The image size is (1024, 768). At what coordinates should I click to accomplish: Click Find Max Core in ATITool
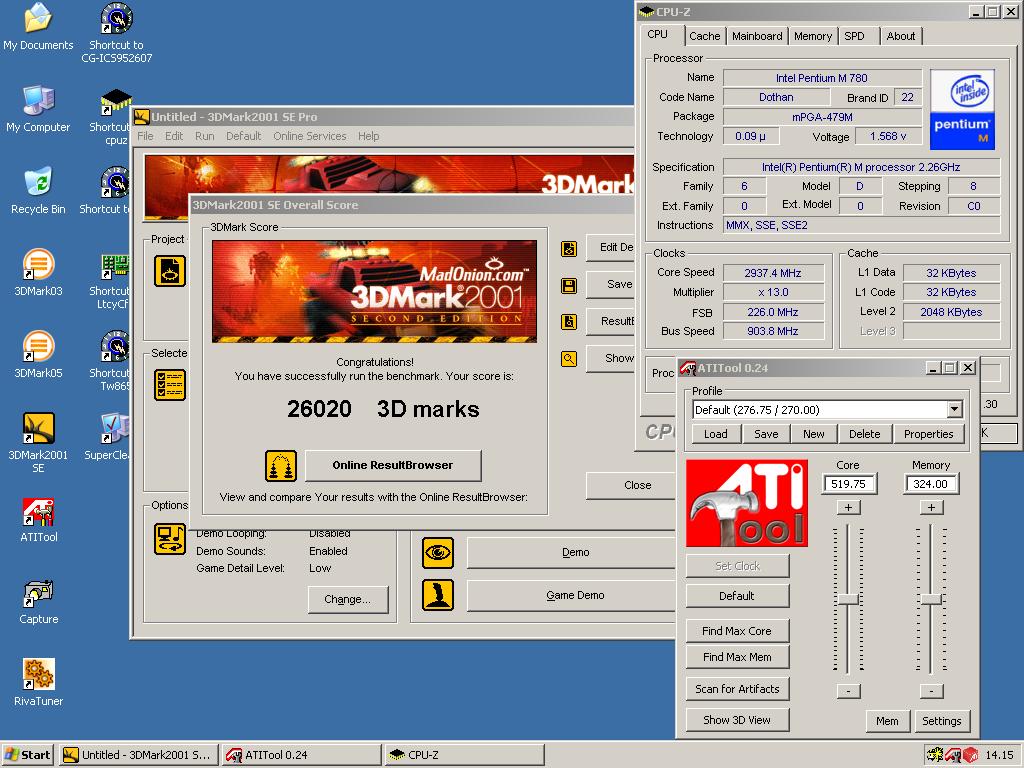click(x=737, y=631)
